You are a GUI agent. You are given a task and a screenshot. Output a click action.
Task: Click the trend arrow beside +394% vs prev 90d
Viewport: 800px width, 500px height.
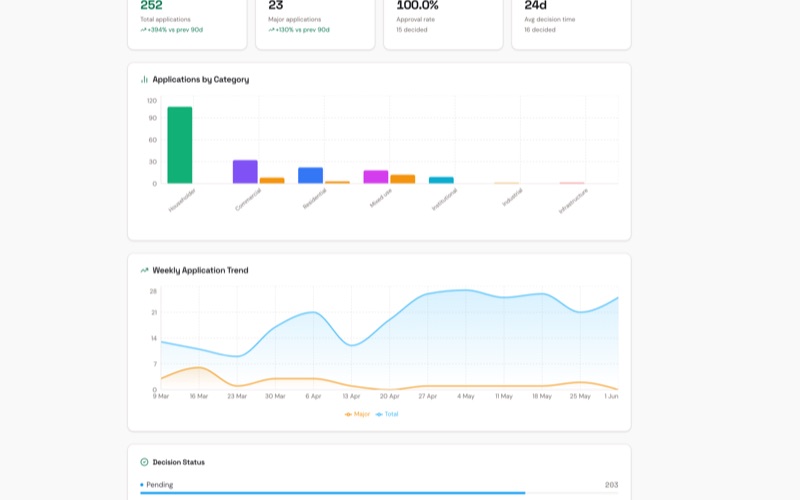coord(143,30)
